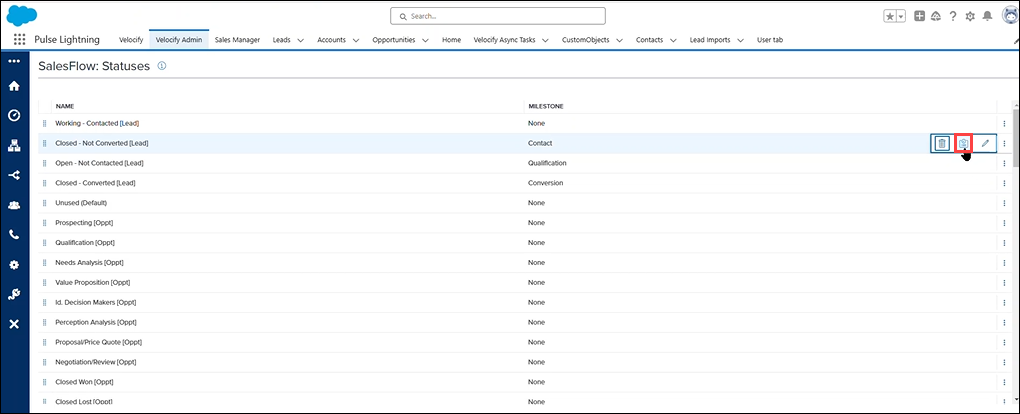Go to sidebar Home icon

click(14, 86)
